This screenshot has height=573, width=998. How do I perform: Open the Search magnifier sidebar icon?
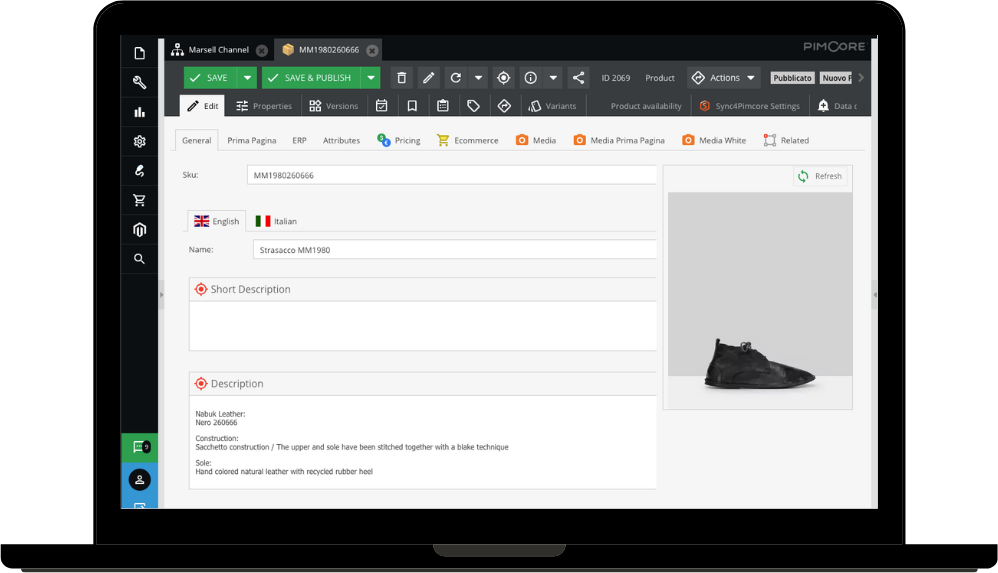[x=139, y=258]
